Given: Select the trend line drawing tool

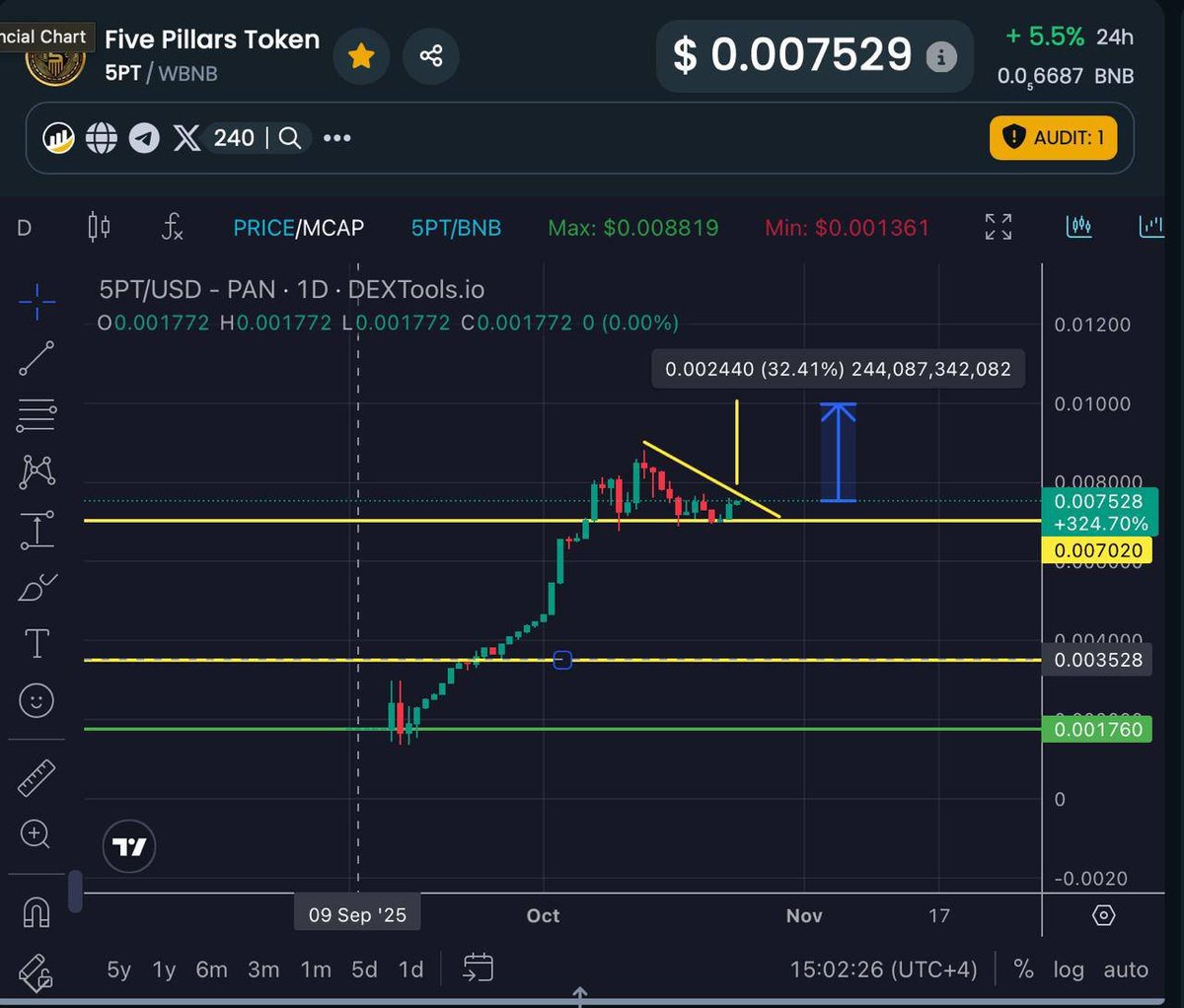Looking at the screenshot, I should (37, 359).
